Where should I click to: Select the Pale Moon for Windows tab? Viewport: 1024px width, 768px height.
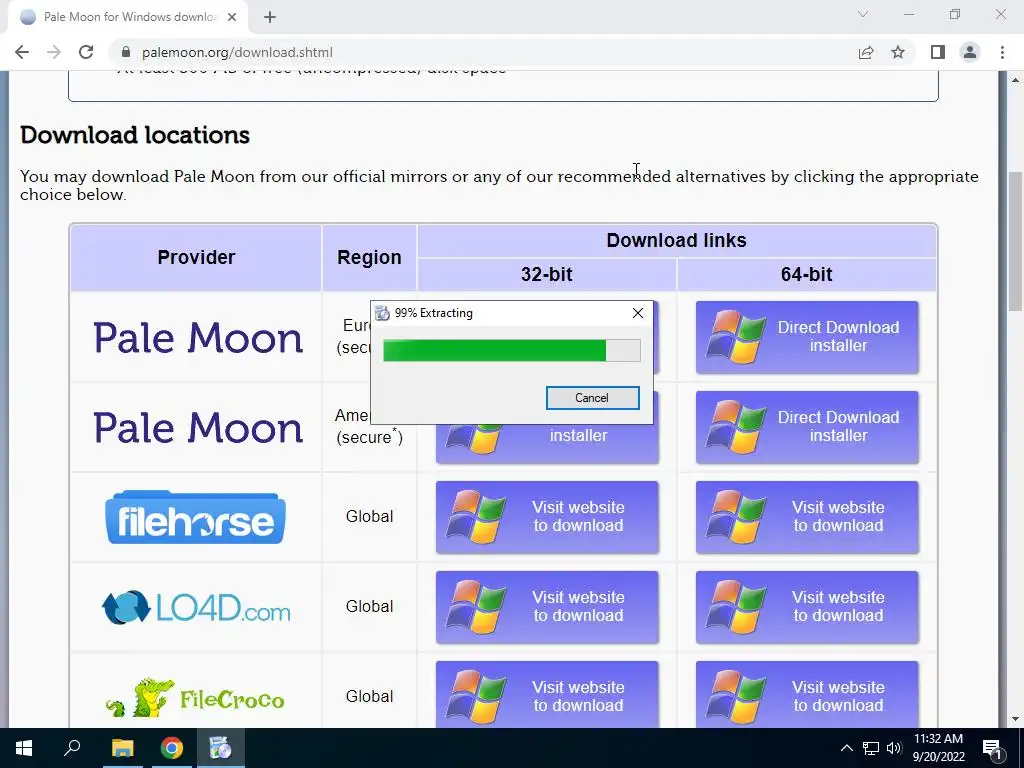(x=128, y=17)
